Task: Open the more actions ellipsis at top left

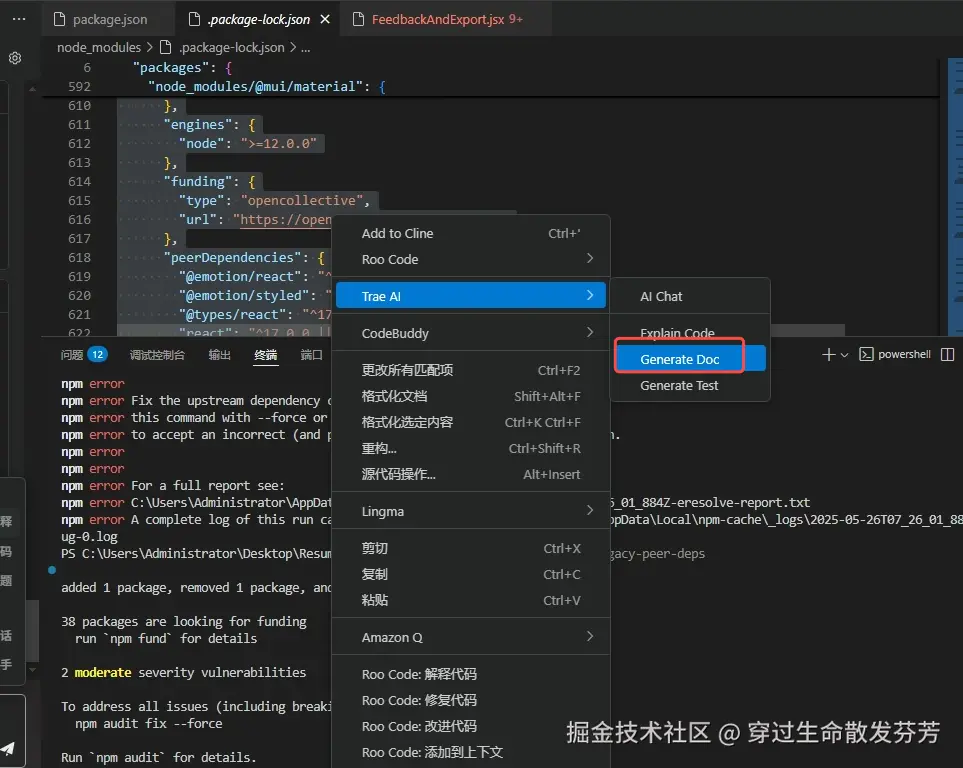Action: click(19, 18)
